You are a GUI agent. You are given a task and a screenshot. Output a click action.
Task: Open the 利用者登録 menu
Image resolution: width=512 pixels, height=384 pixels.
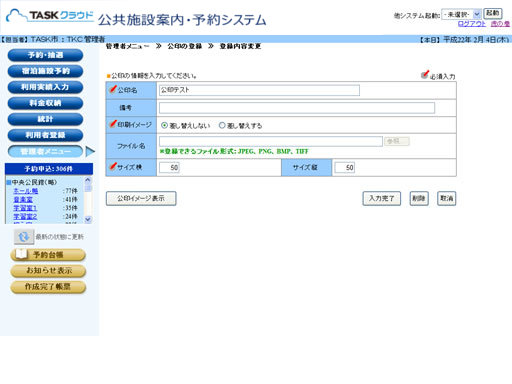click(x=45, y=135)
